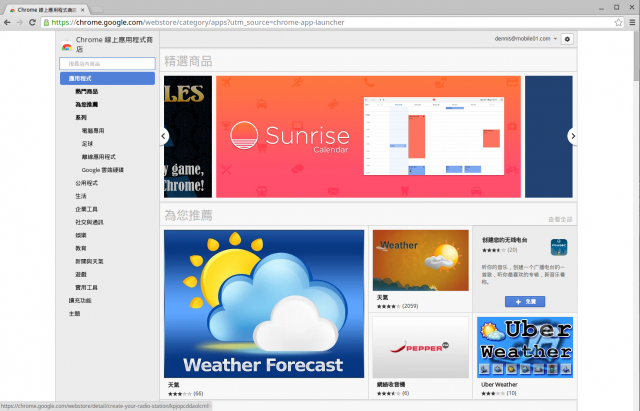Open 新聞與天氣 category
The width and height of the screenshot is (640, 411).
(89, 261)
